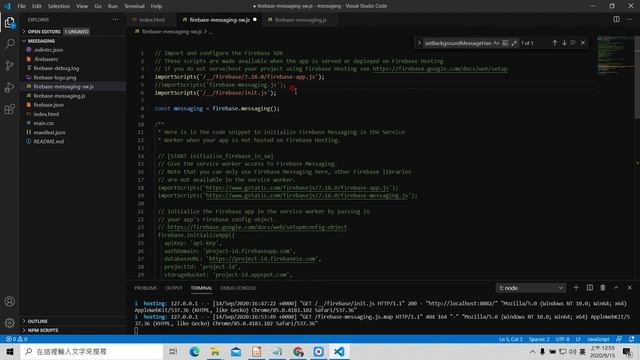640x360 pixels.
Task: Open File Explorer from the taskbar
Action: click(x=215, y=351)
